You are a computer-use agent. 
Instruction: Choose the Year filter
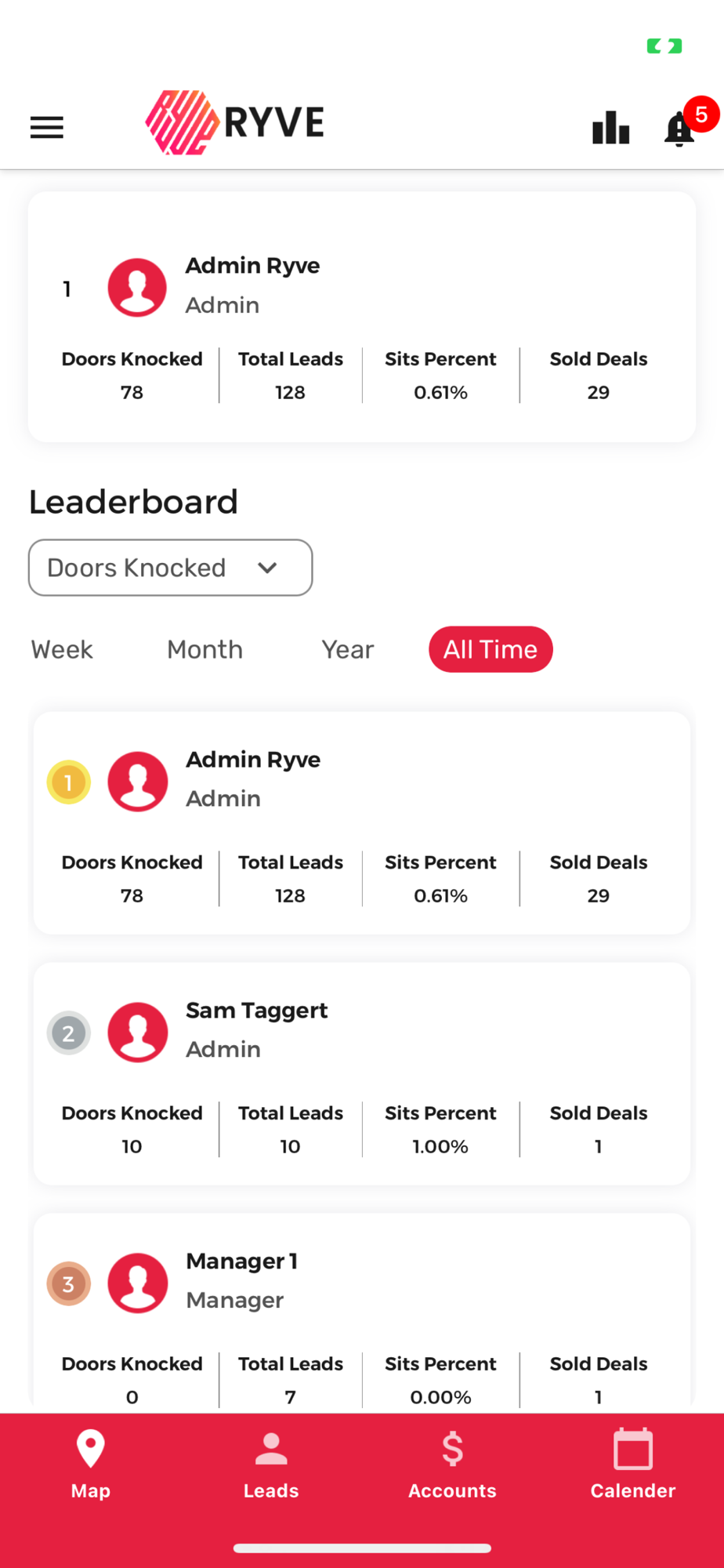coord(347,650)
